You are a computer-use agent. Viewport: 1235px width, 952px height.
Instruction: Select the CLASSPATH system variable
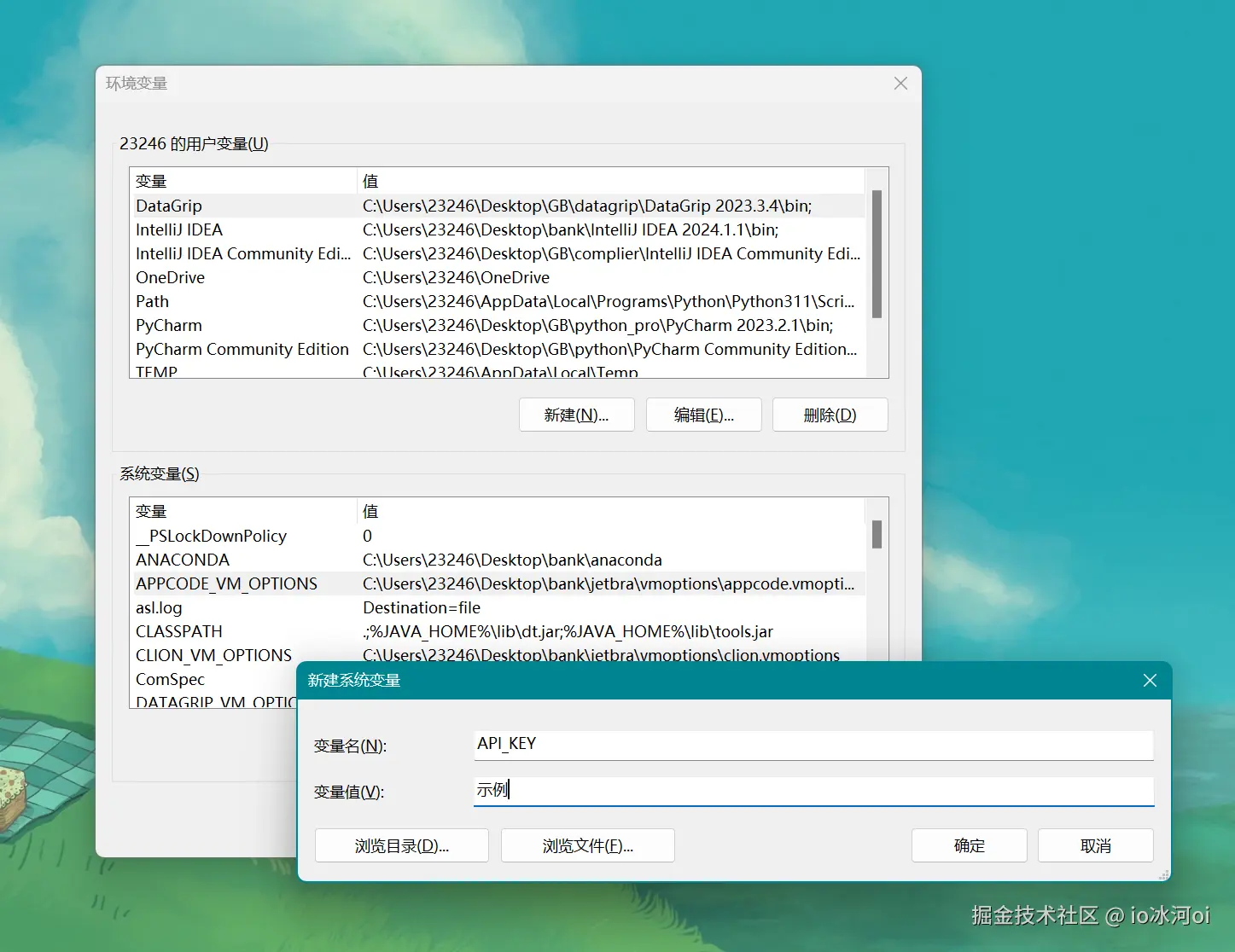pyautogui.click(x=498, y=631)
